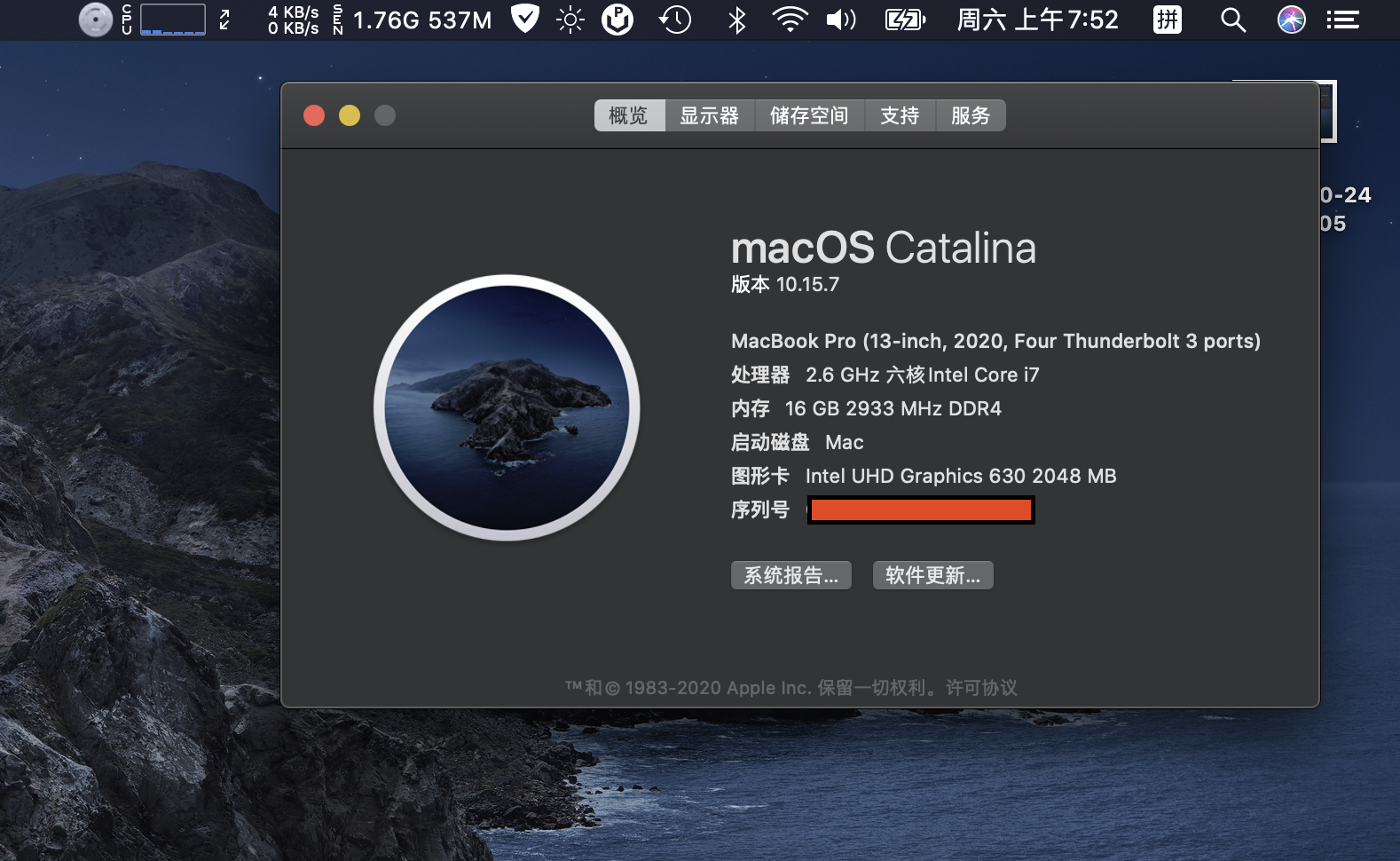Open the Time Machine menu icon
The height and width of the screenshot is (861, 1400).
coord(675,20)
